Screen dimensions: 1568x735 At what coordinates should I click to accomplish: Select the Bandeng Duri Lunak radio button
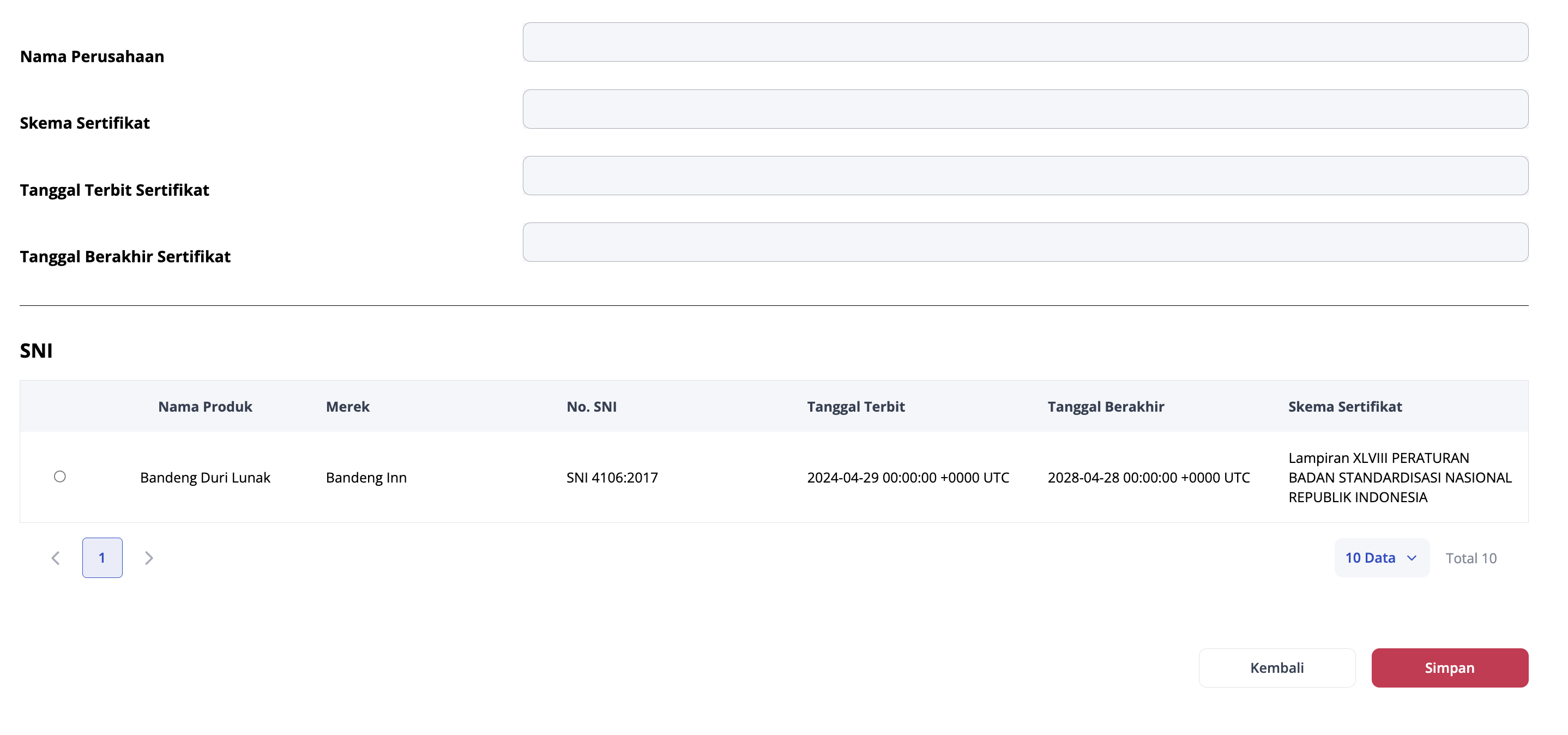click(59, 477)
